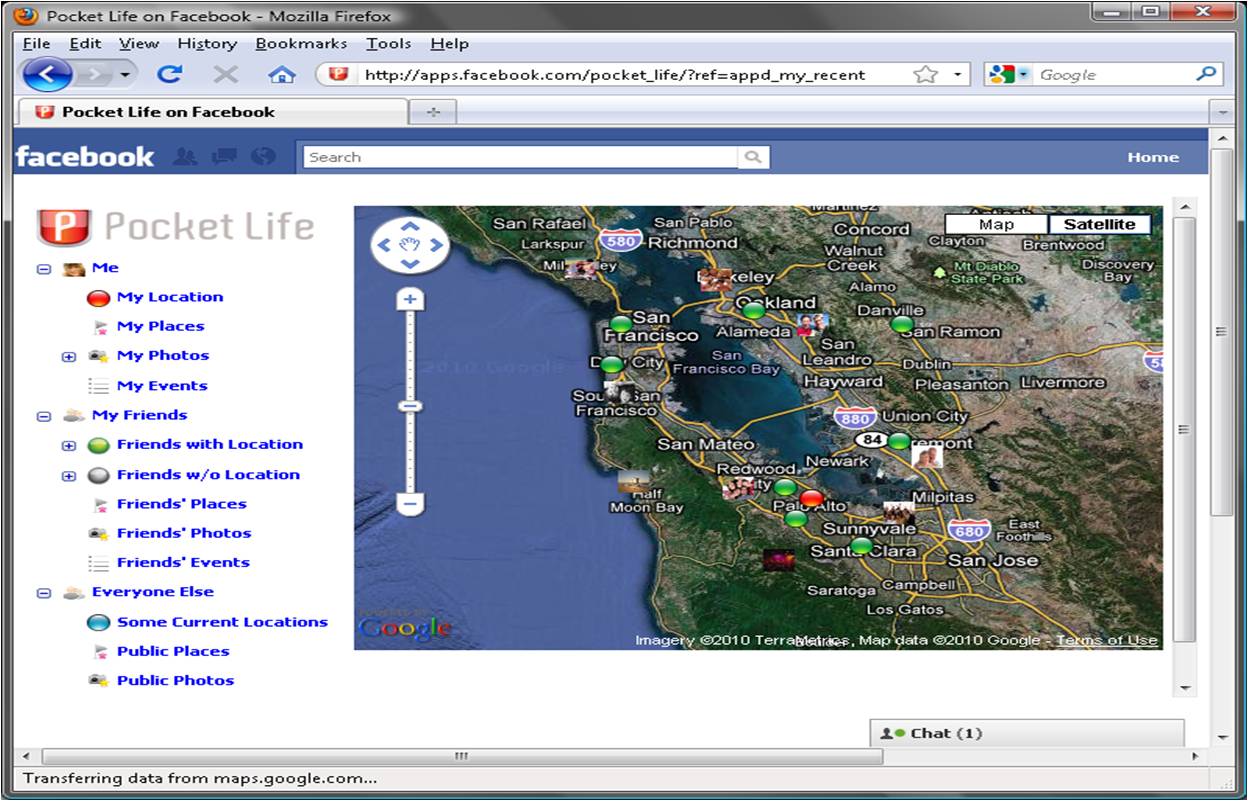This screenshot has width=1248, height=801.
Task: Open the History menu
Action: point(207,44)
